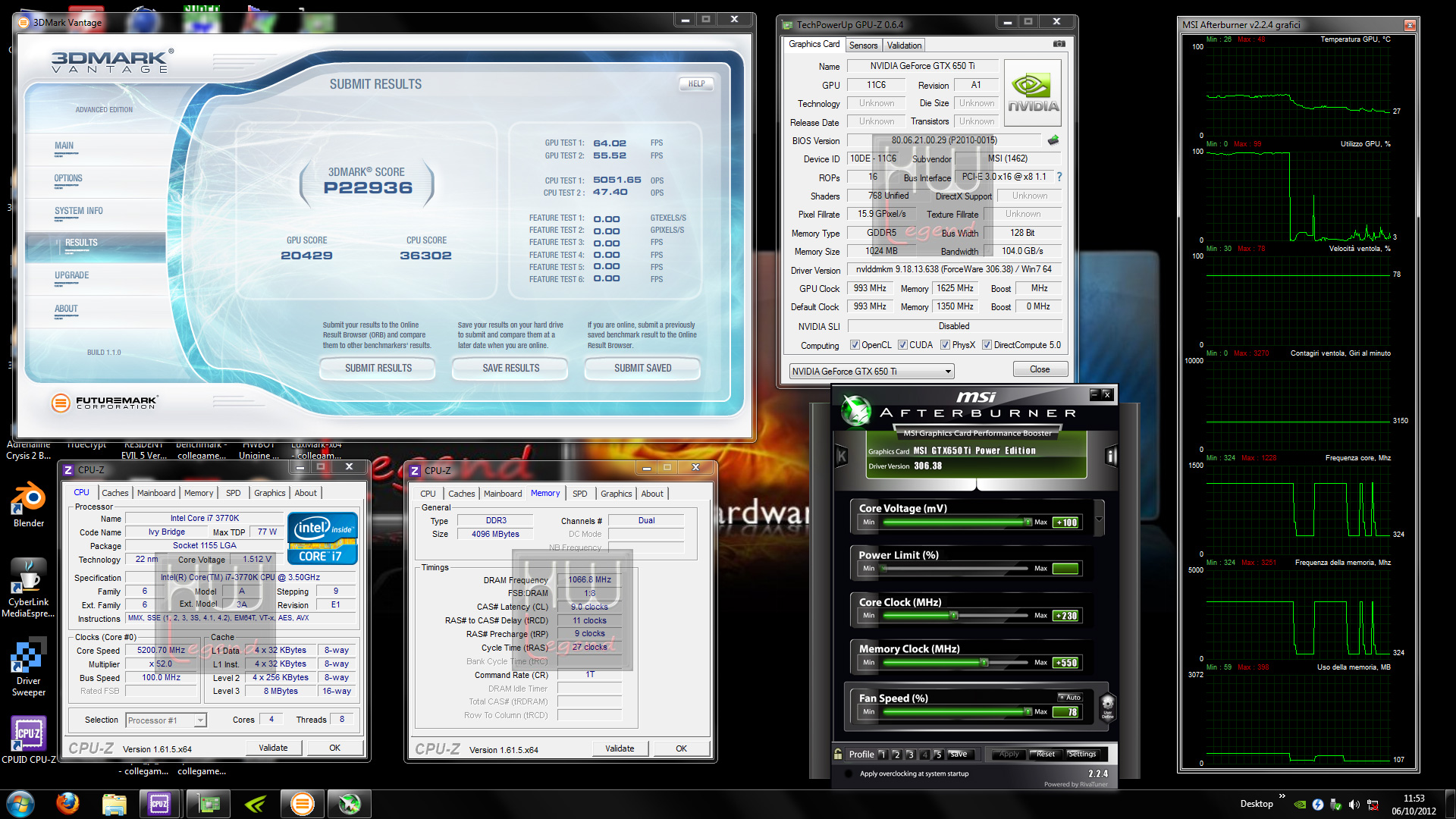Click the Futuremark Corporation logo
The width and height of the screenshot is (1456, 819).
[x=104, y=403]
